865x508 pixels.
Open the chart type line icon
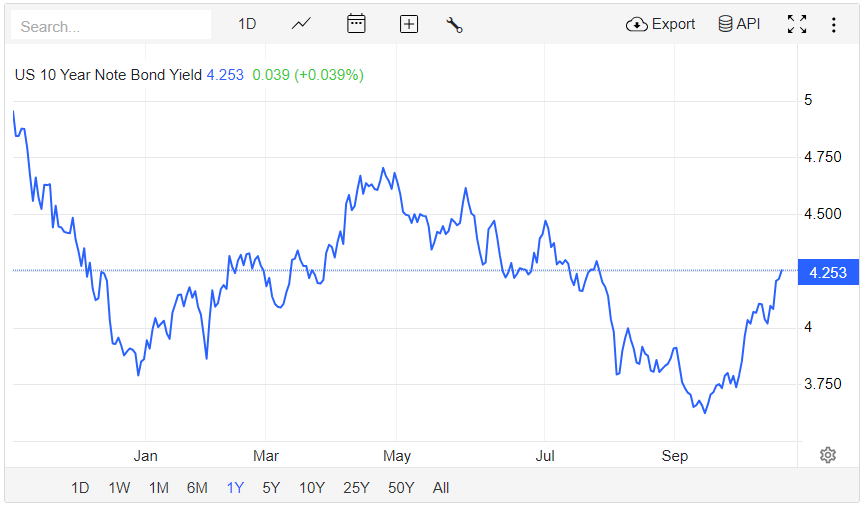(x=301, y=24)
